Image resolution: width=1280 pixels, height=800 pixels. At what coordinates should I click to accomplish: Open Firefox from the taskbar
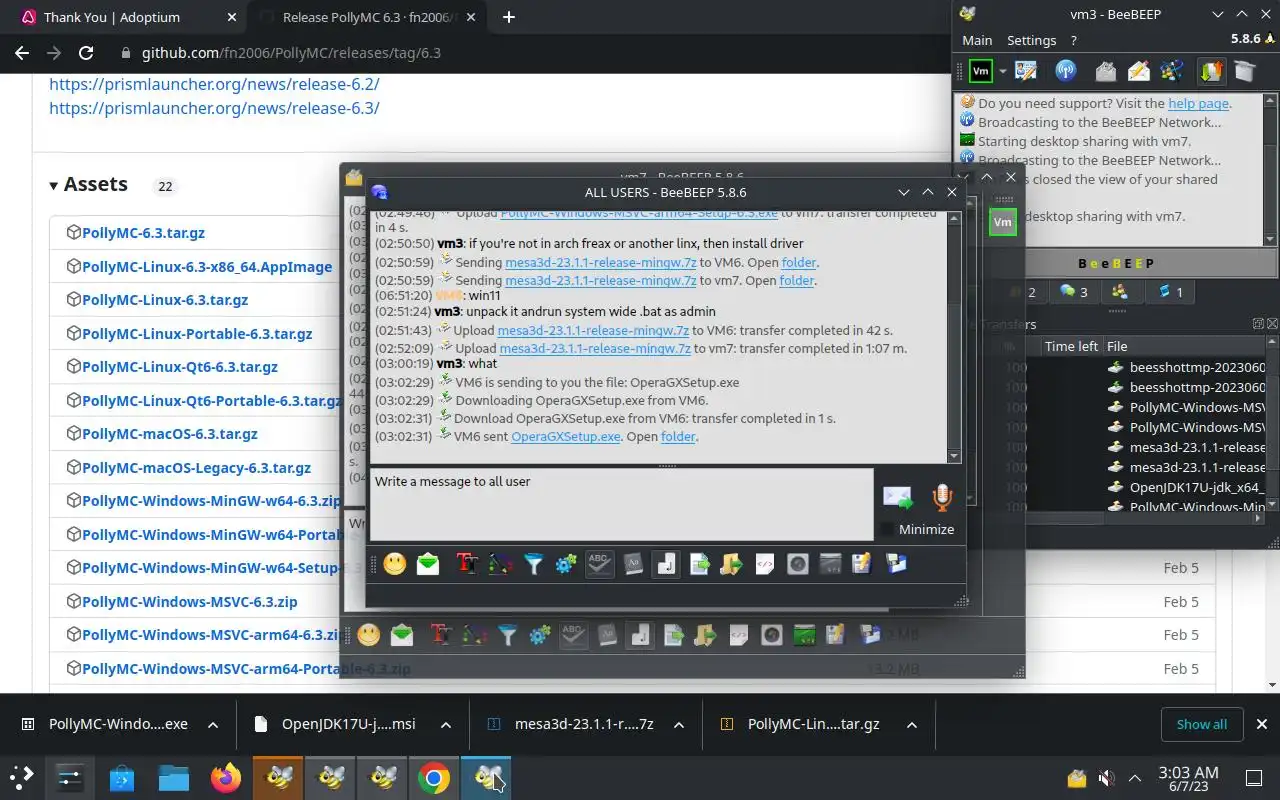tap(226, 778)
